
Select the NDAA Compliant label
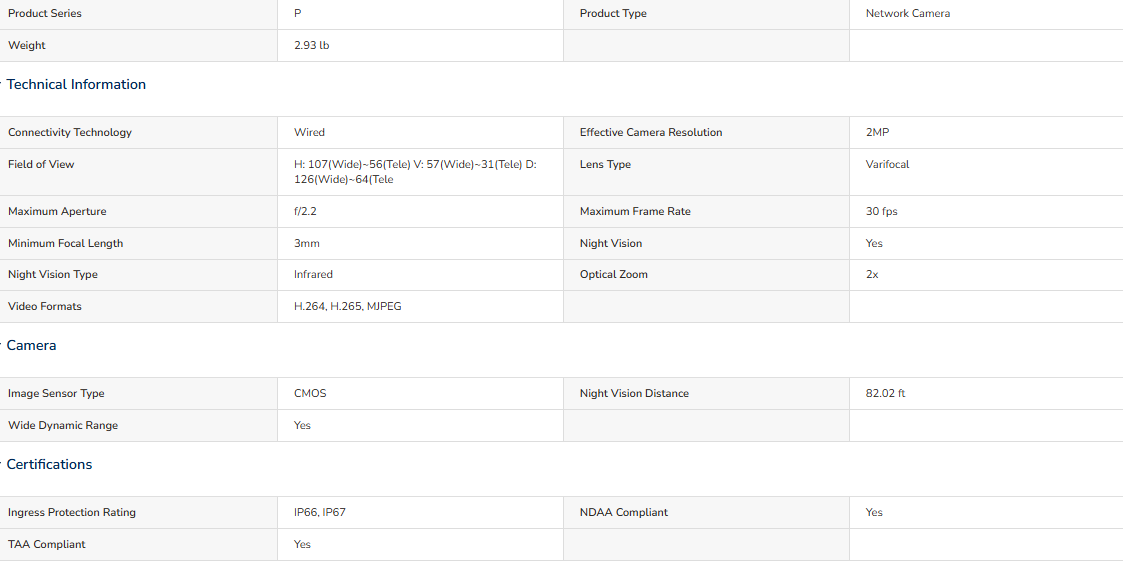(623, 512)
